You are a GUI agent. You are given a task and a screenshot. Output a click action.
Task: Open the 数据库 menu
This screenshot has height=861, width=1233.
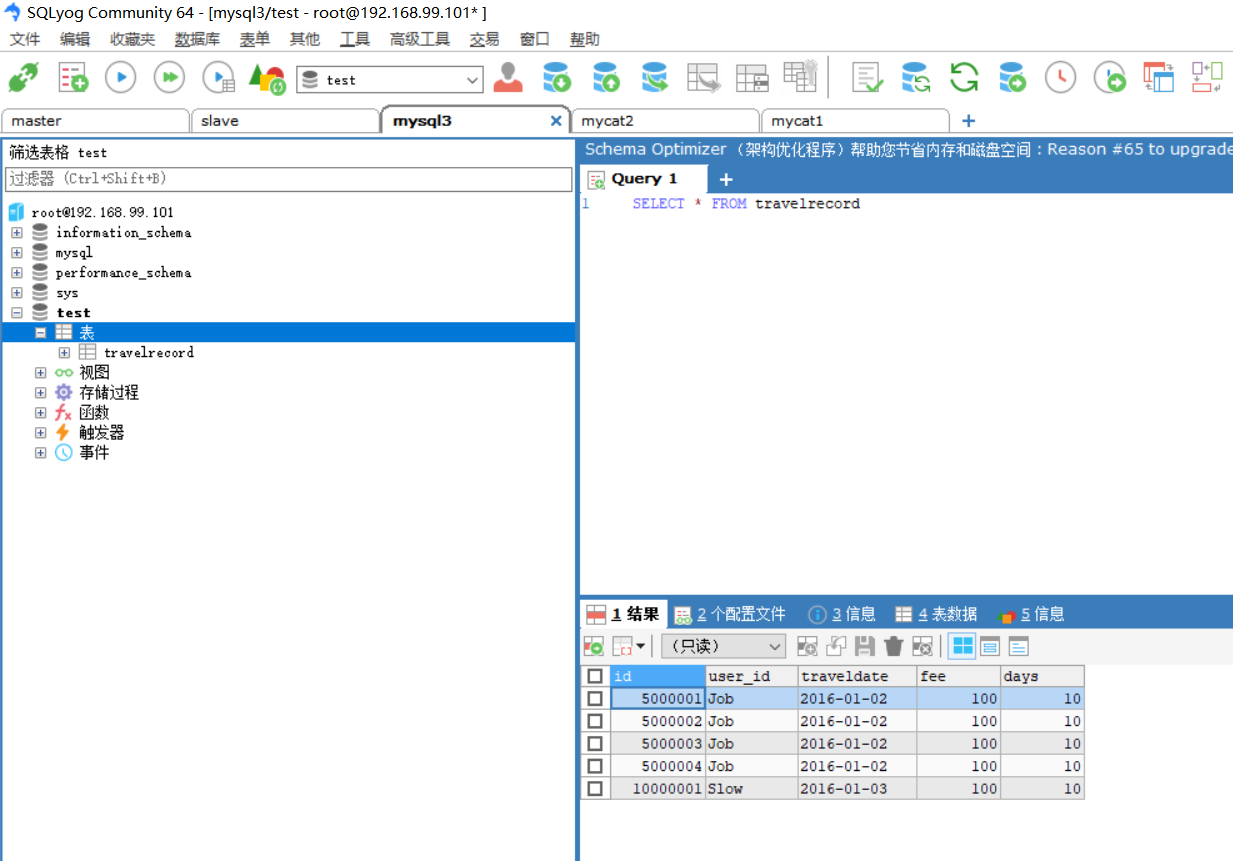pos(197,39)
